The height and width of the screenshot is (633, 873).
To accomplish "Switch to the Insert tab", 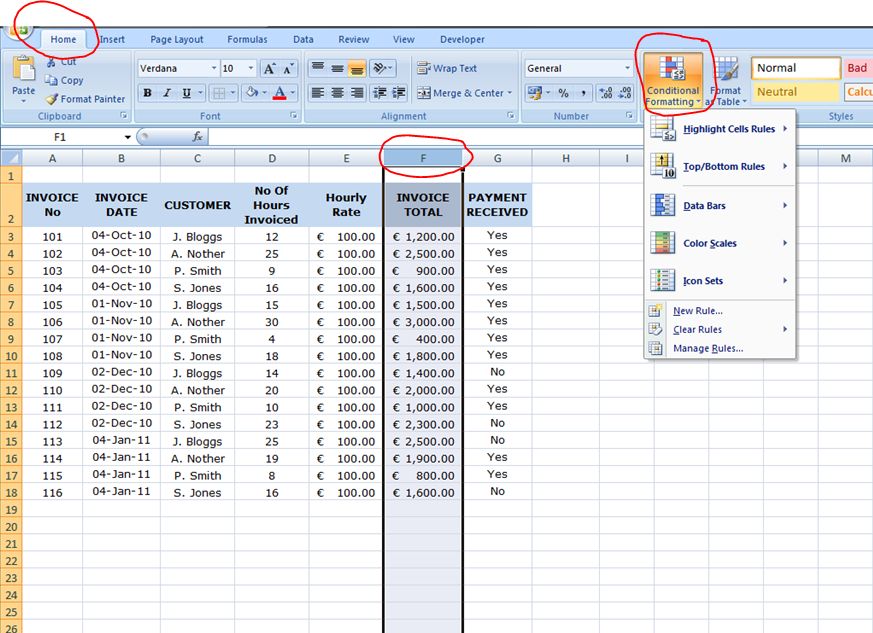I will point(112,40).
